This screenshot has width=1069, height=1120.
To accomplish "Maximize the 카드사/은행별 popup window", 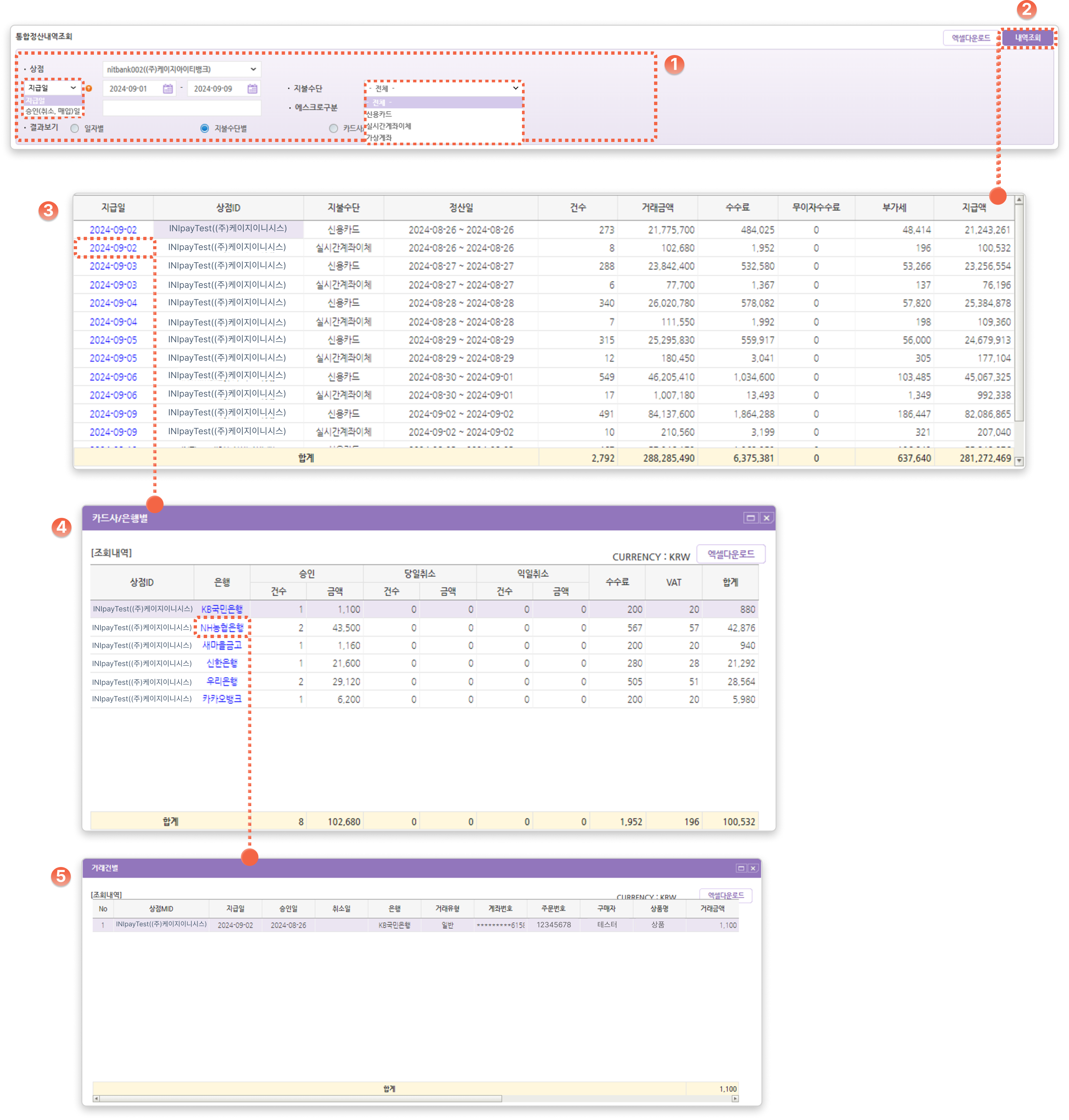I will (x=751, y=518).
